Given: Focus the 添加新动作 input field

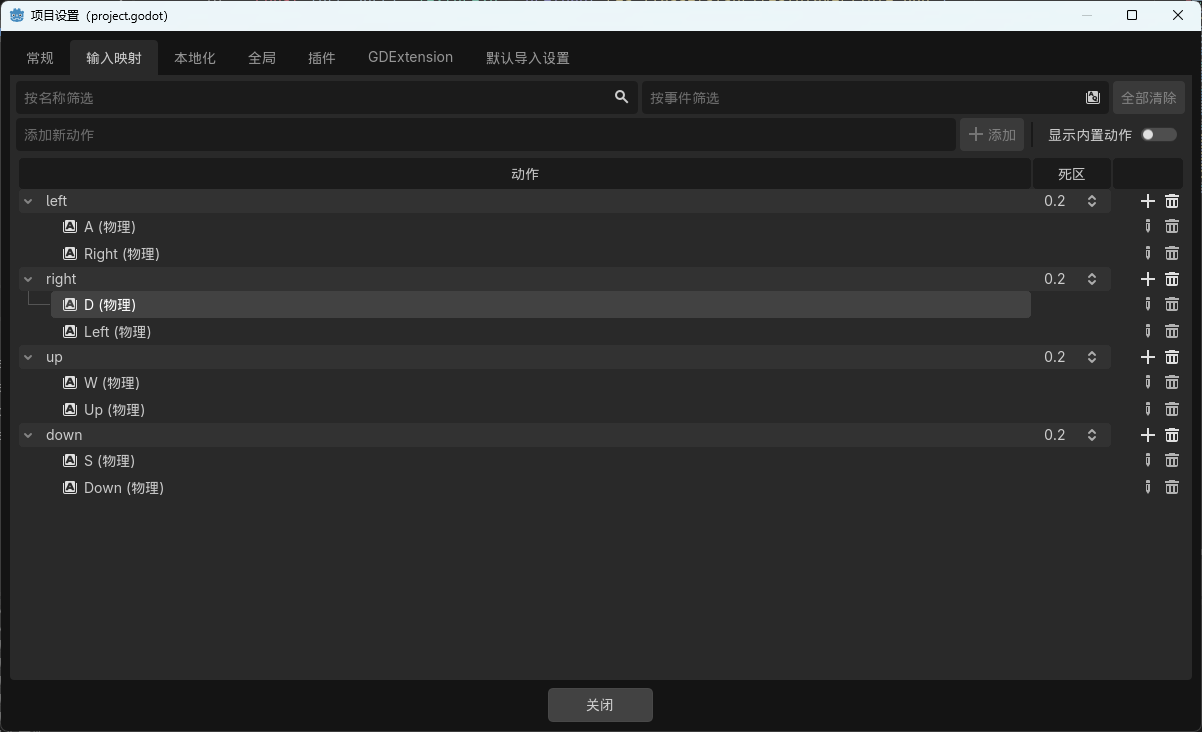Looking at the screenshot, I should point(486,135).
